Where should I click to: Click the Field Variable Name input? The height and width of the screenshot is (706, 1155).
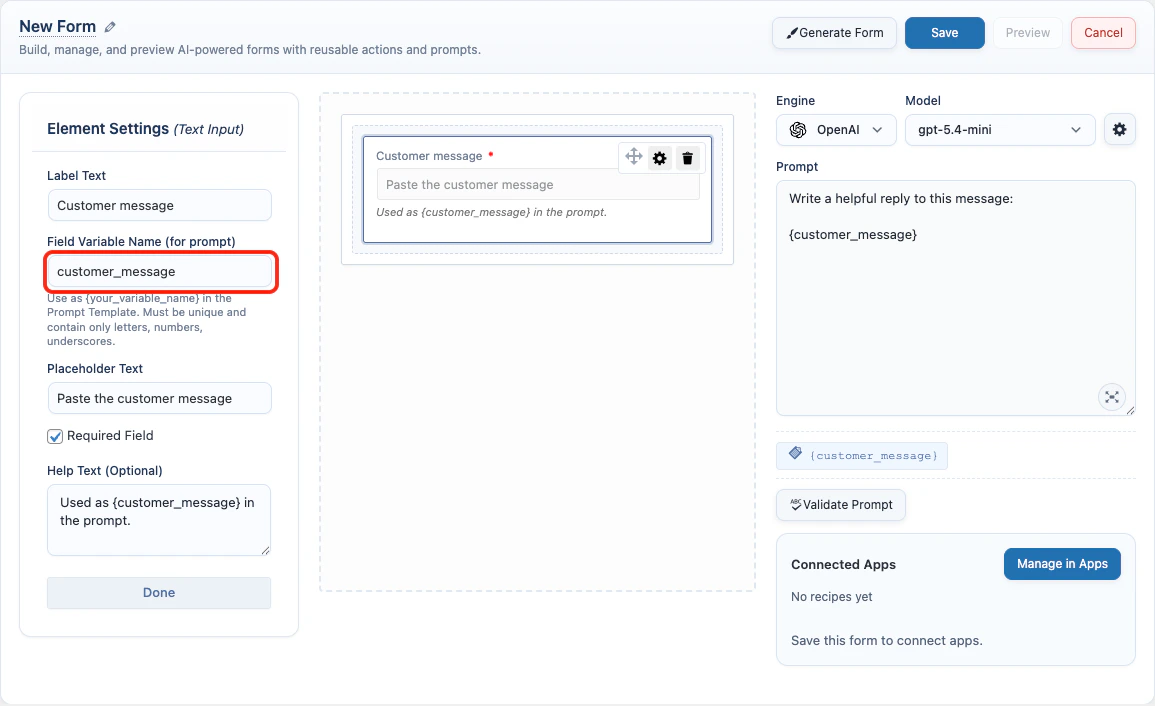160,271
